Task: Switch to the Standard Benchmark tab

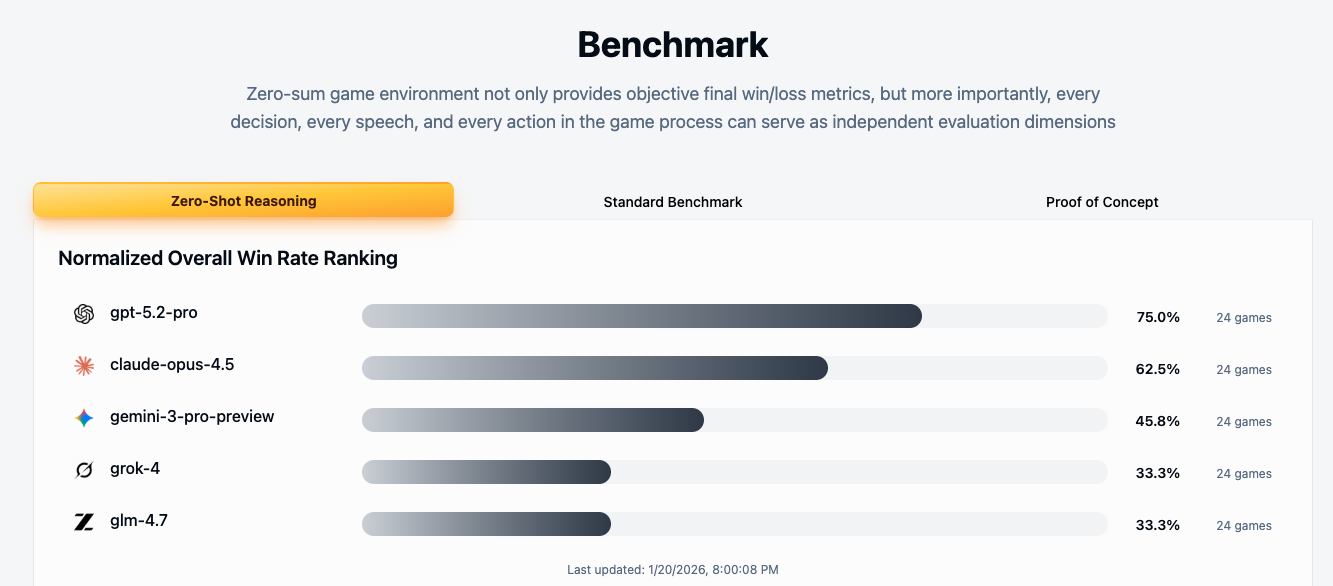Action: (x=673, y=202)
